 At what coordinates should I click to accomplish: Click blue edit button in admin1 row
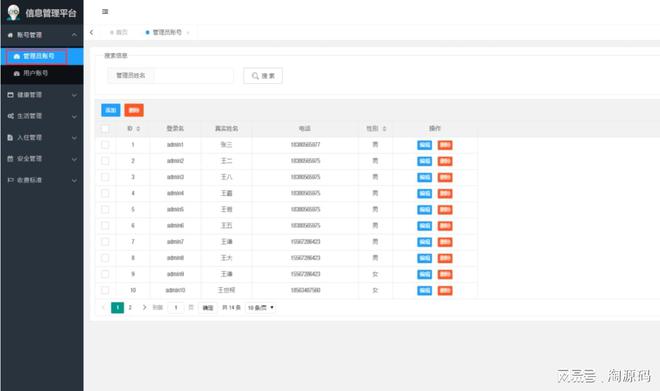point(424,145)
